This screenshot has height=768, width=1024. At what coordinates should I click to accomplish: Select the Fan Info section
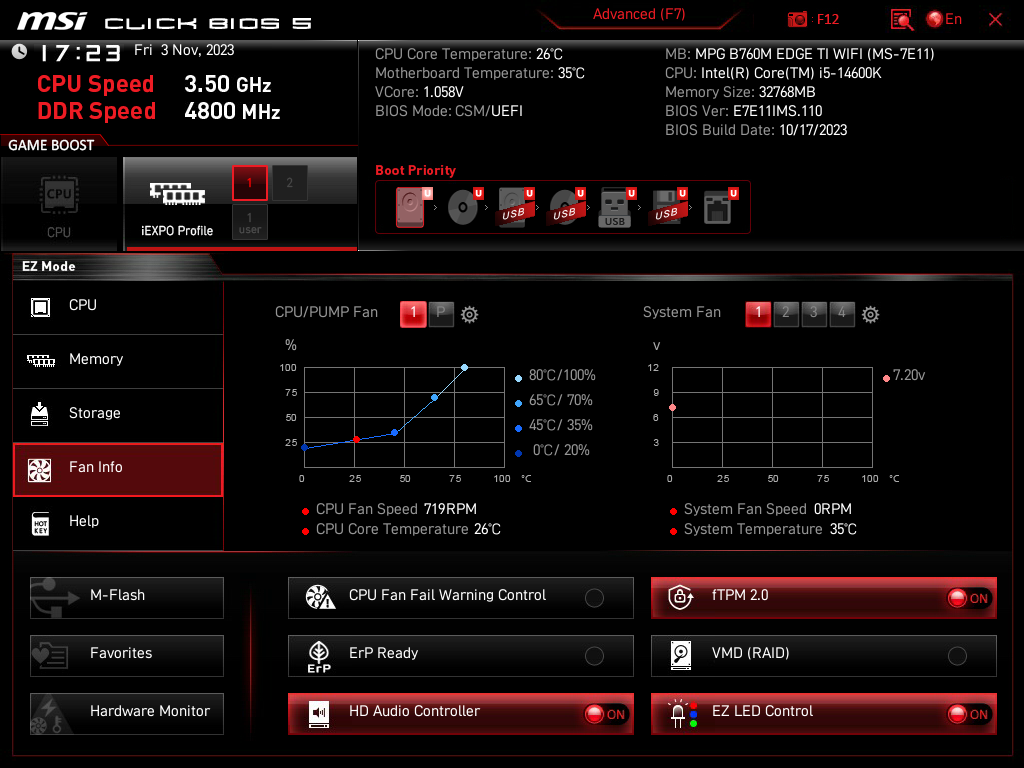pyautogui.click(x=118, y=470)
